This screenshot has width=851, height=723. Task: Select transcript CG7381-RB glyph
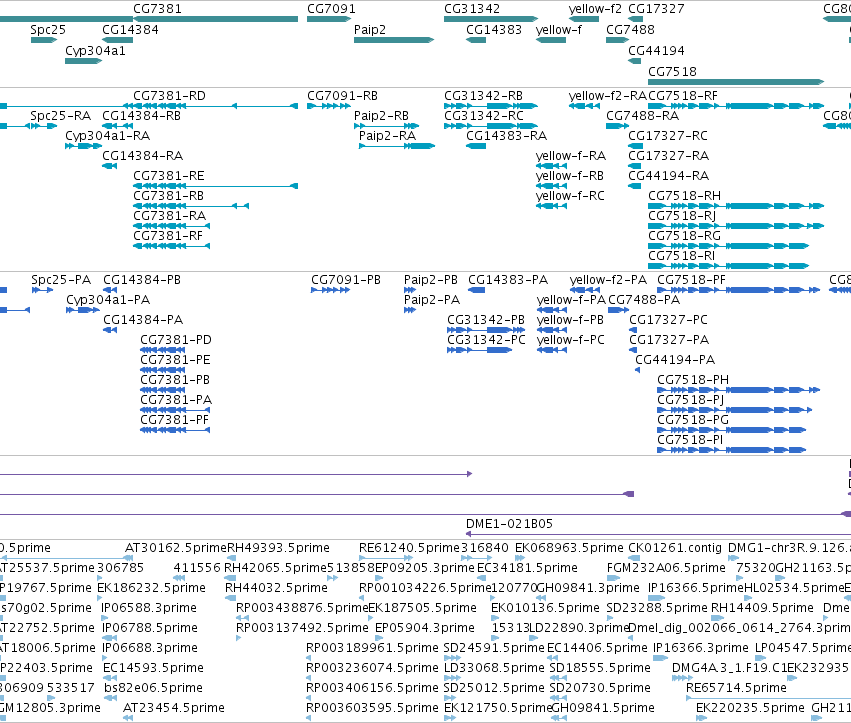pos(191,206)
